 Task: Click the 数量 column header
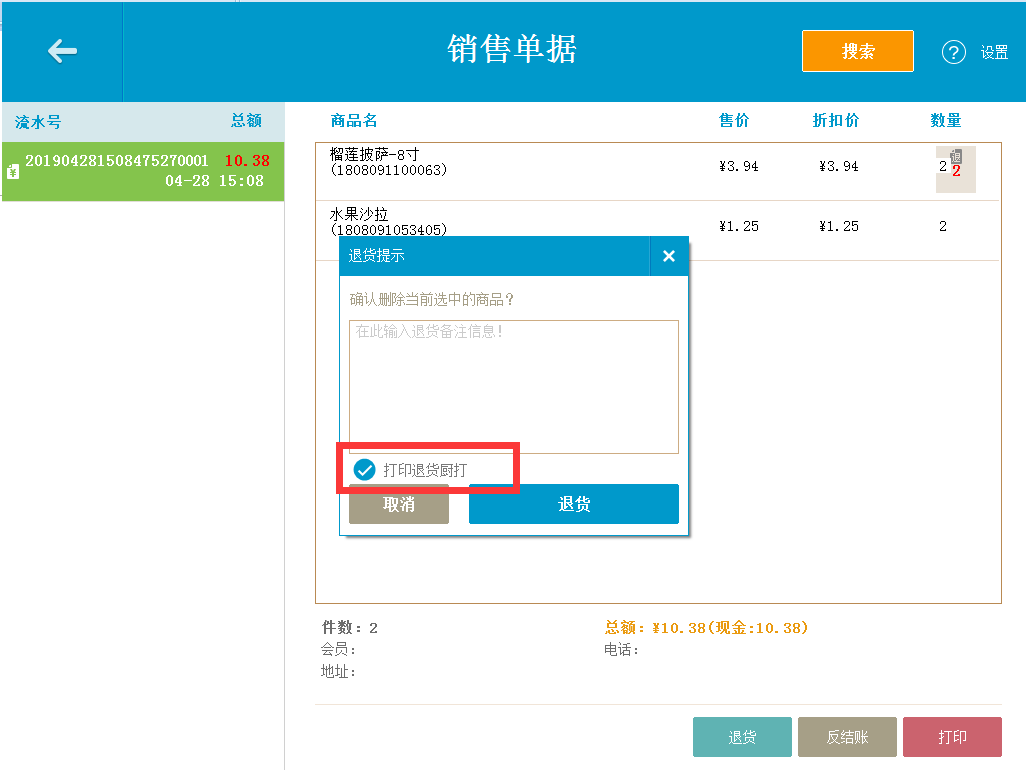[x=945, y=120]
